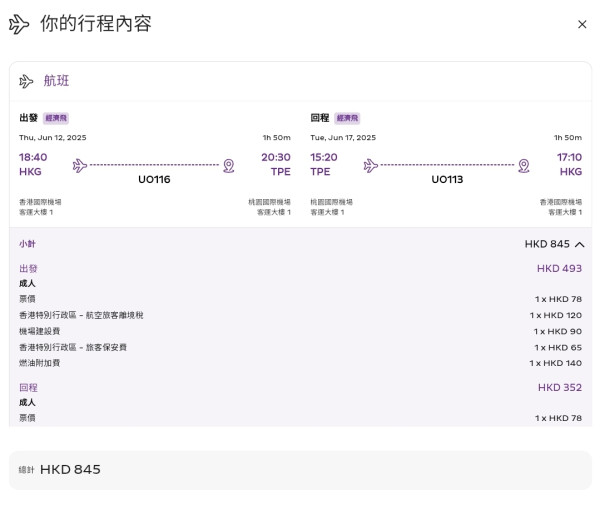Click the departing plane icon for UO116
Image resolution: width=600 pixels, height=520 pixels.
80,166
